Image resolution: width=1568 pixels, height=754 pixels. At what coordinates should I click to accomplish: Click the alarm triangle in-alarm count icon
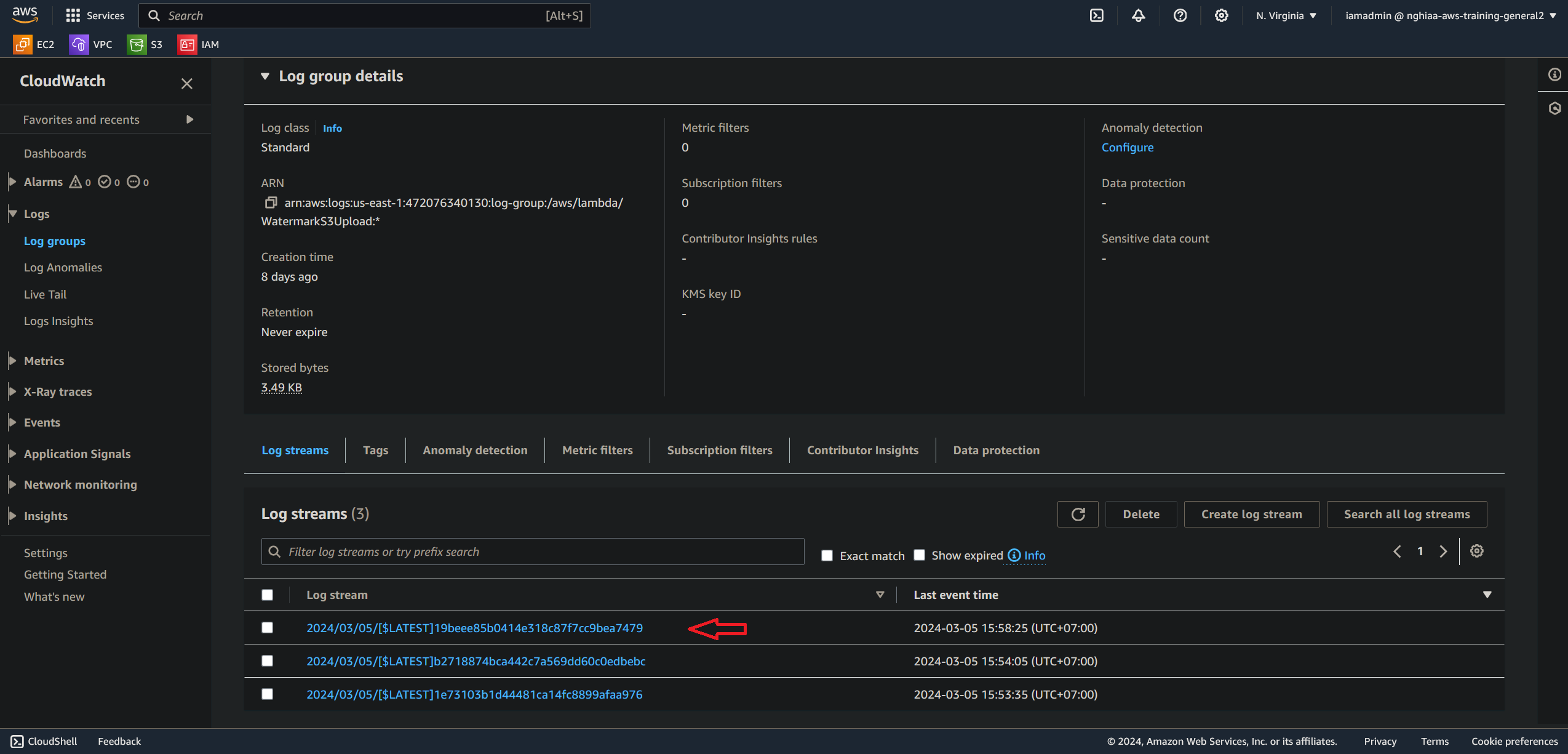click(x=75, y=182)
